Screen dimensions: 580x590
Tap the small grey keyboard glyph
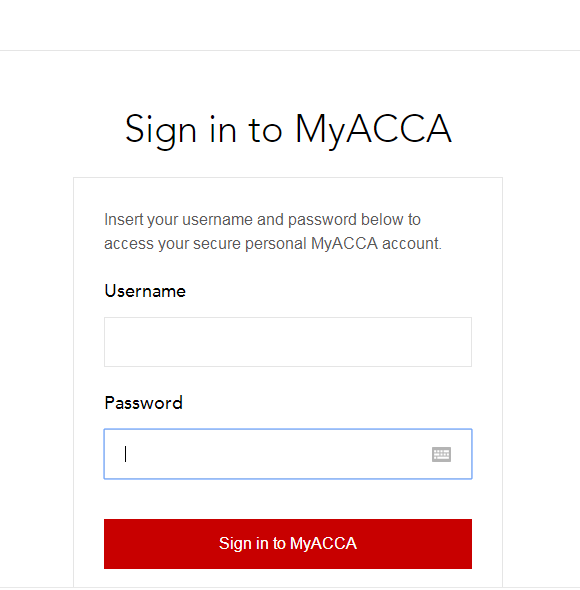pyautogui.click(x=441, y=454)
